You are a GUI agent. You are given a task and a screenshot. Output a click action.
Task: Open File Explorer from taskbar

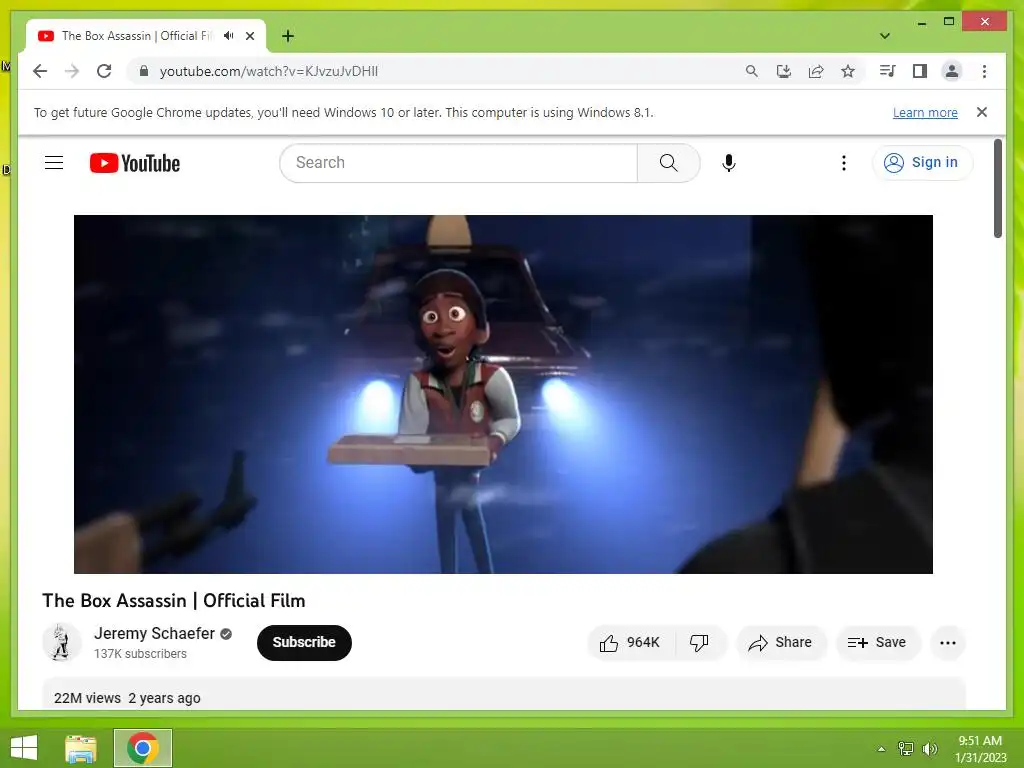pos(81,748)
